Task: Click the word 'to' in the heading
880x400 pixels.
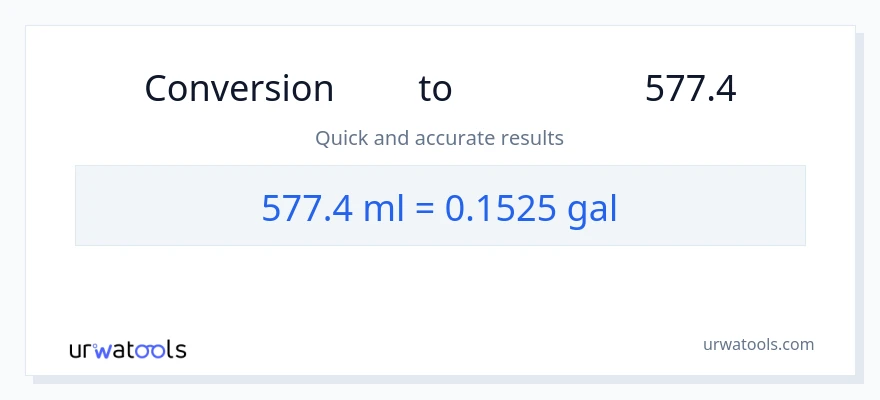Action: point(435,89)
